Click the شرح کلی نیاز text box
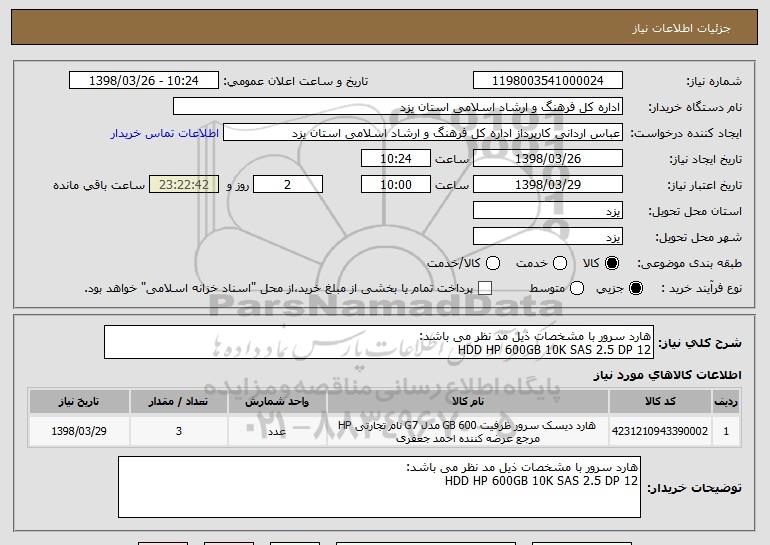 click(379, 342)
